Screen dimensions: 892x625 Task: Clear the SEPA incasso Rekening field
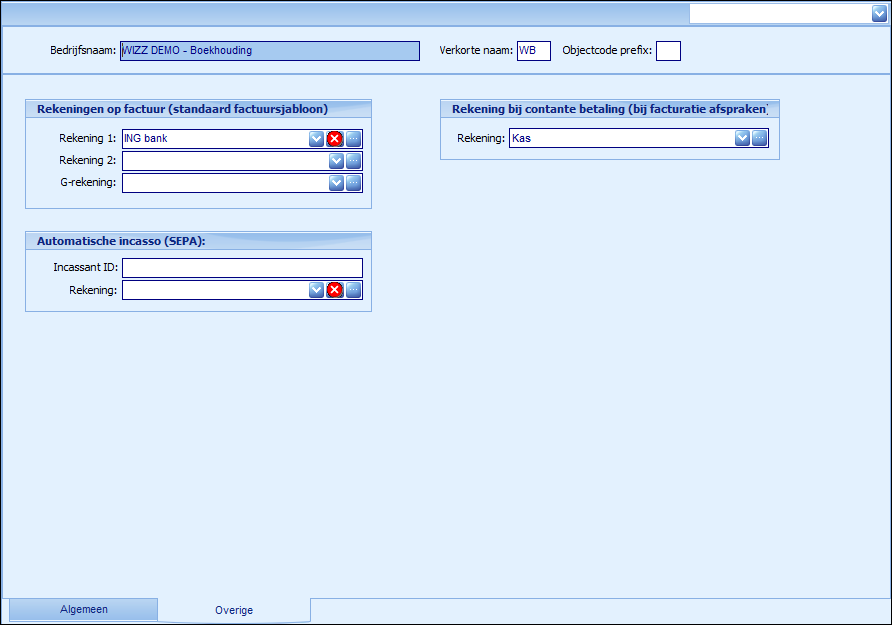tap(335, 290)
